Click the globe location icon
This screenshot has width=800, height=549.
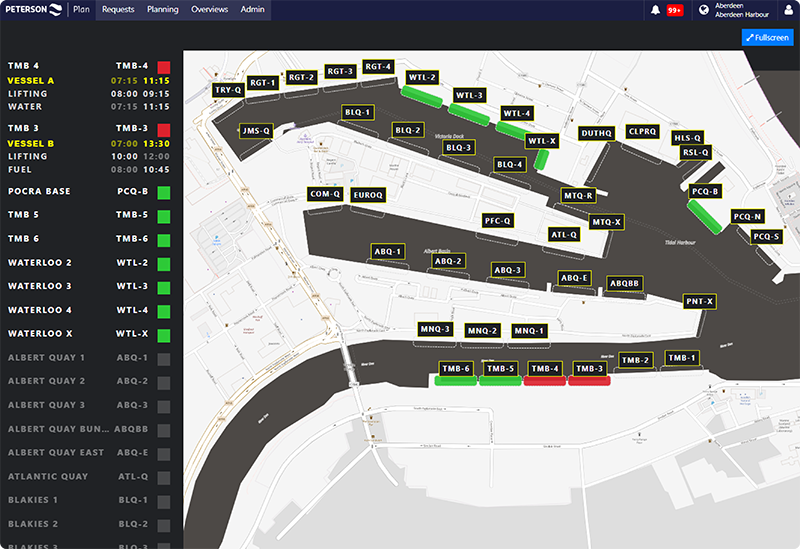point(704,10)
